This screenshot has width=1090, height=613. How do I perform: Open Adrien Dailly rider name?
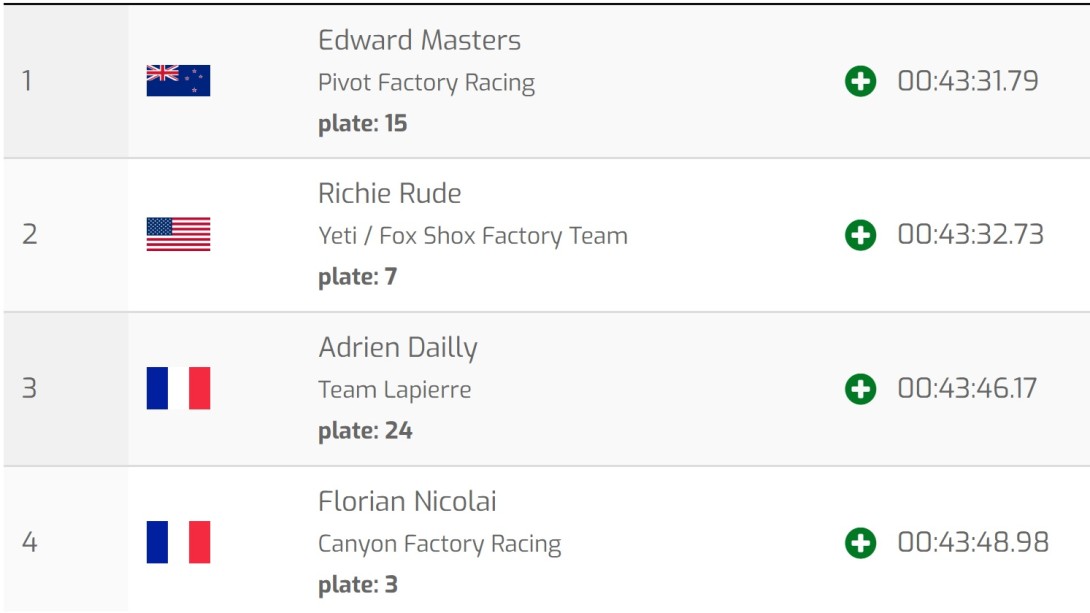tap(398, 348)
